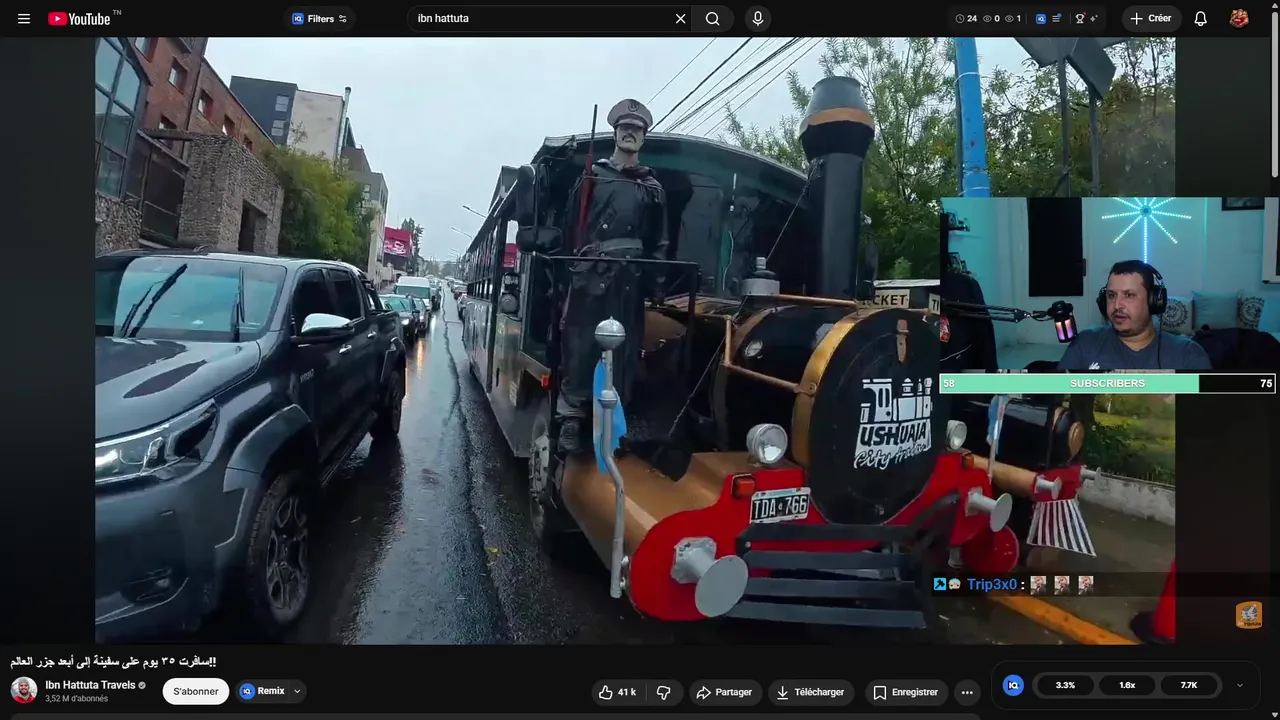Screen dimensions: 1280x720
Task: Click the sparkle icon in top toolbar
Action: (1094, 19)
